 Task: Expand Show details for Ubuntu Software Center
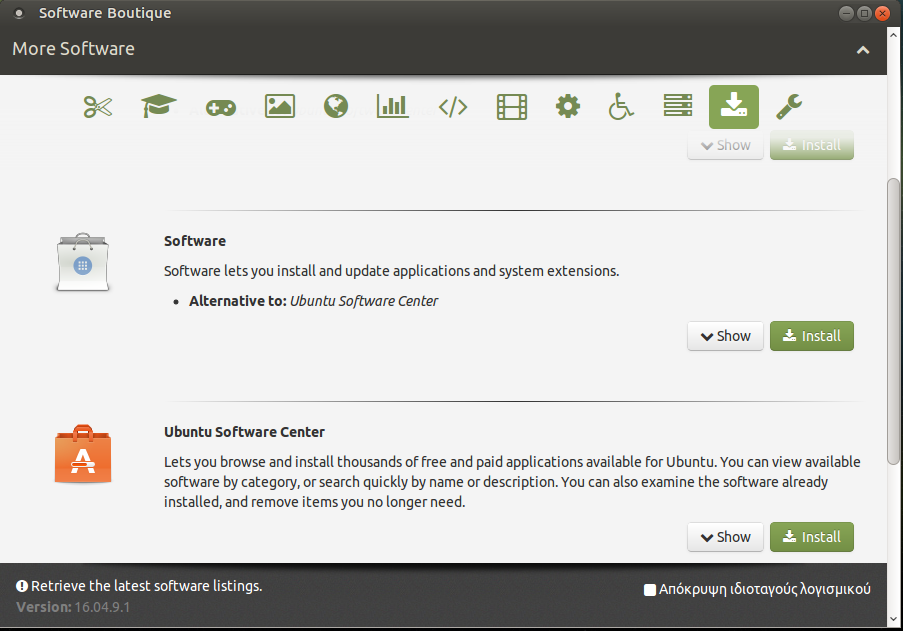(x=725, y=537)
